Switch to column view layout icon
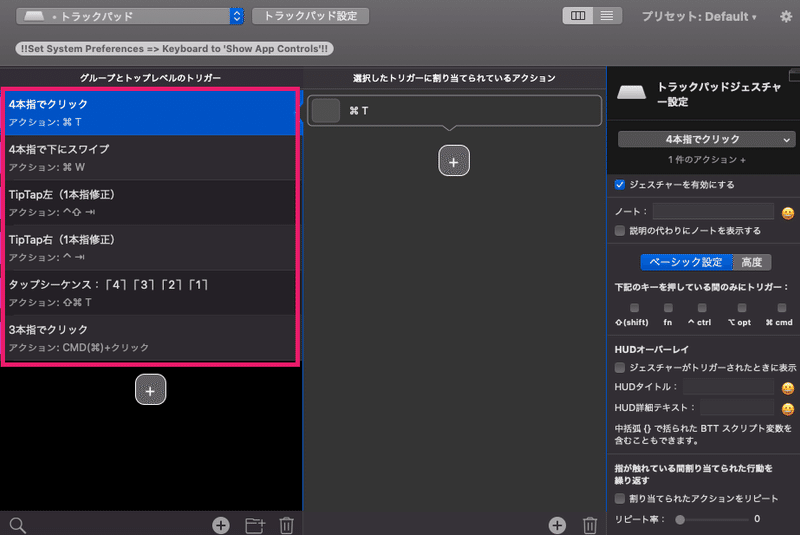800x535 pixels. click(x=578, y=16)
